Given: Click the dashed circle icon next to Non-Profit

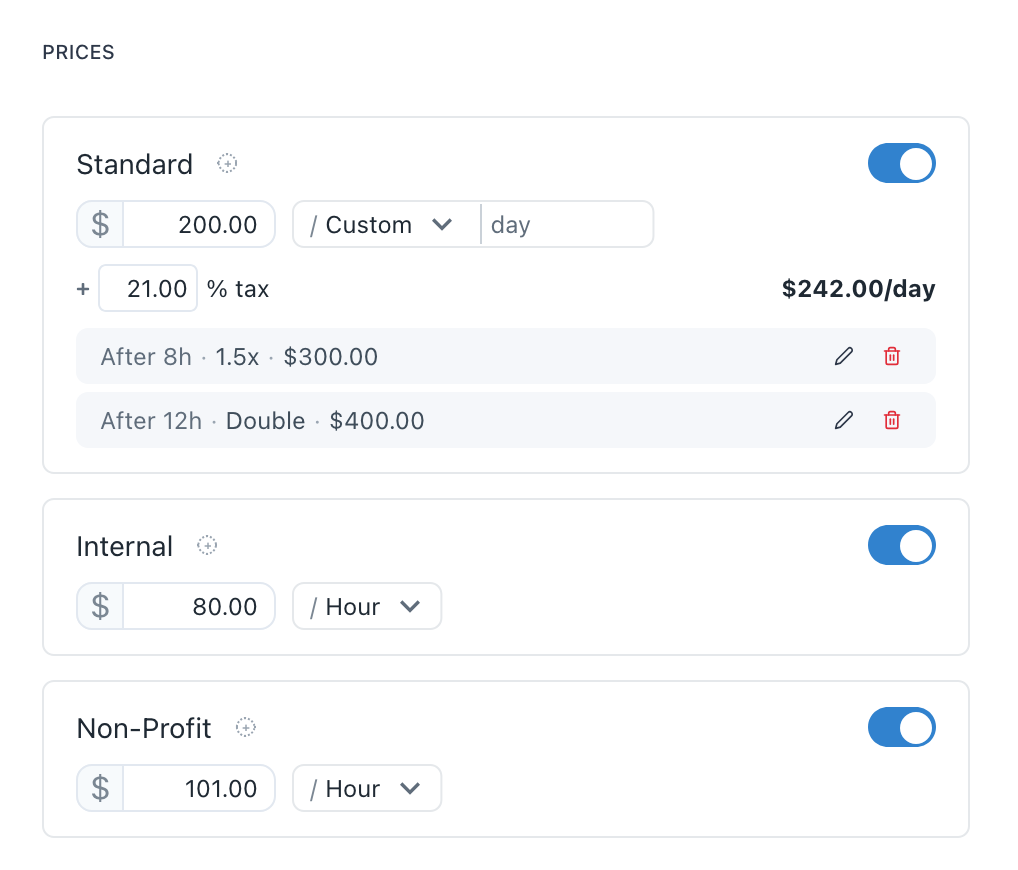Looking at the screenshot, I should click(243, 728).
